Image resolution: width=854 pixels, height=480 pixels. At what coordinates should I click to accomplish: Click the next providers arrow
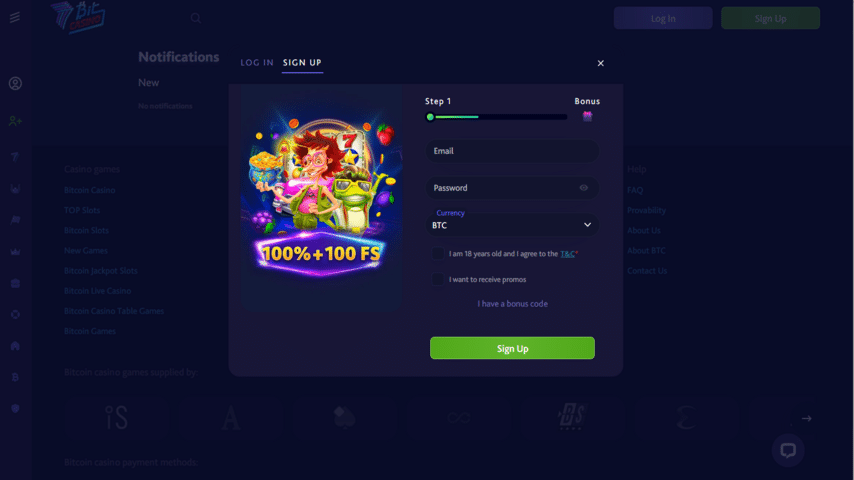pyautogui.click(x=807, y=418)
